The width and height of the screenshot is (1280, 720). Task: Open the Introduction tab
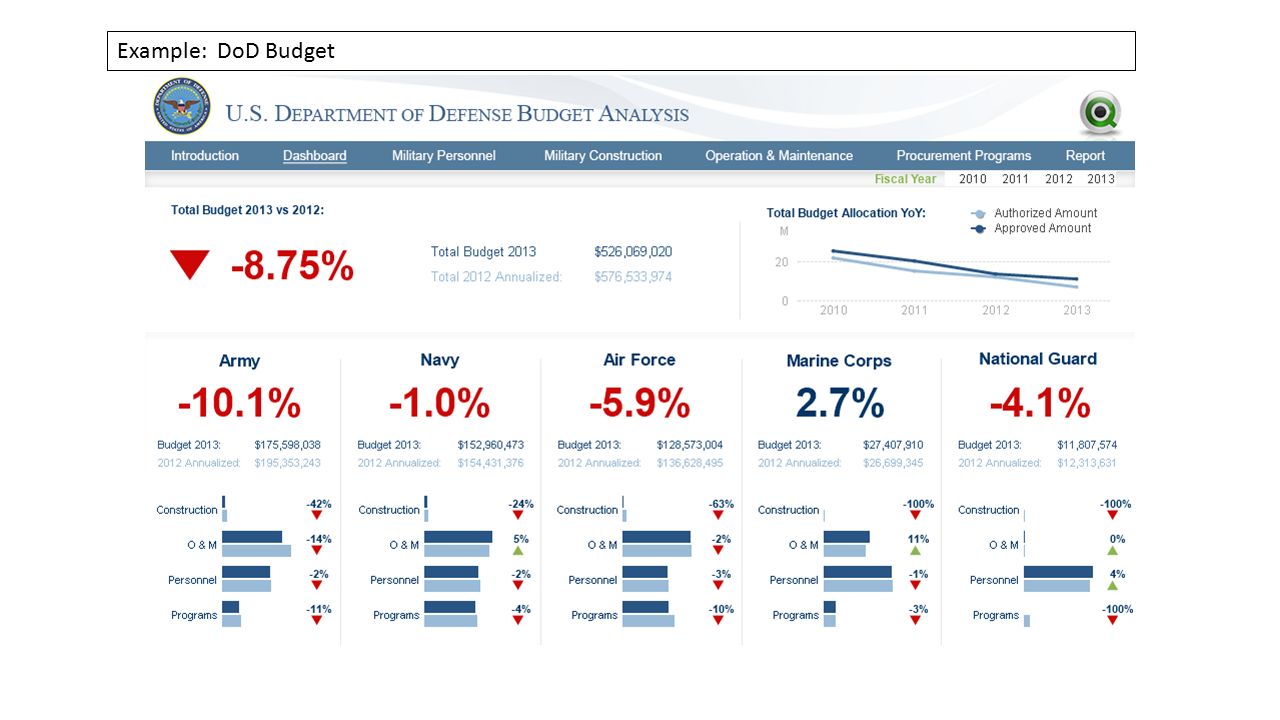click(x=205, y=156)
